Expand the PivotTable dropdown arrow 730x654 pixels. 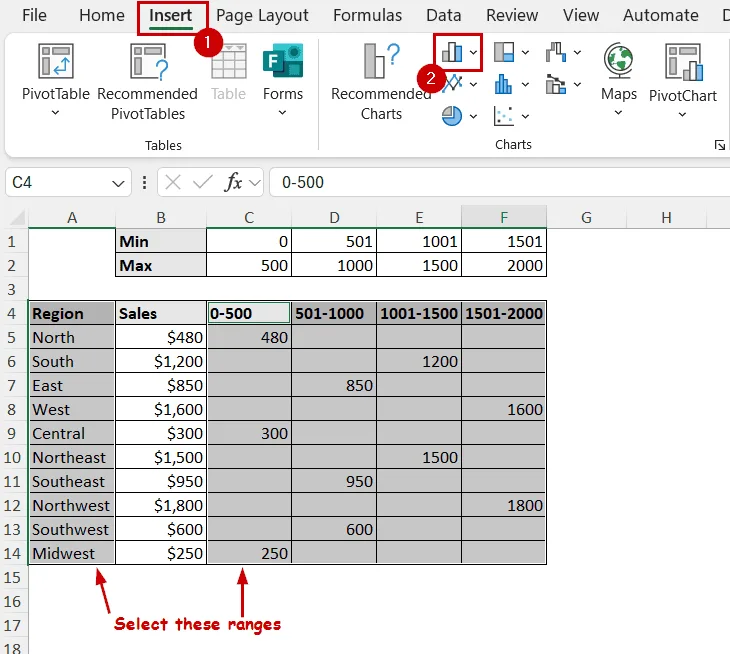tap(55, 113)
